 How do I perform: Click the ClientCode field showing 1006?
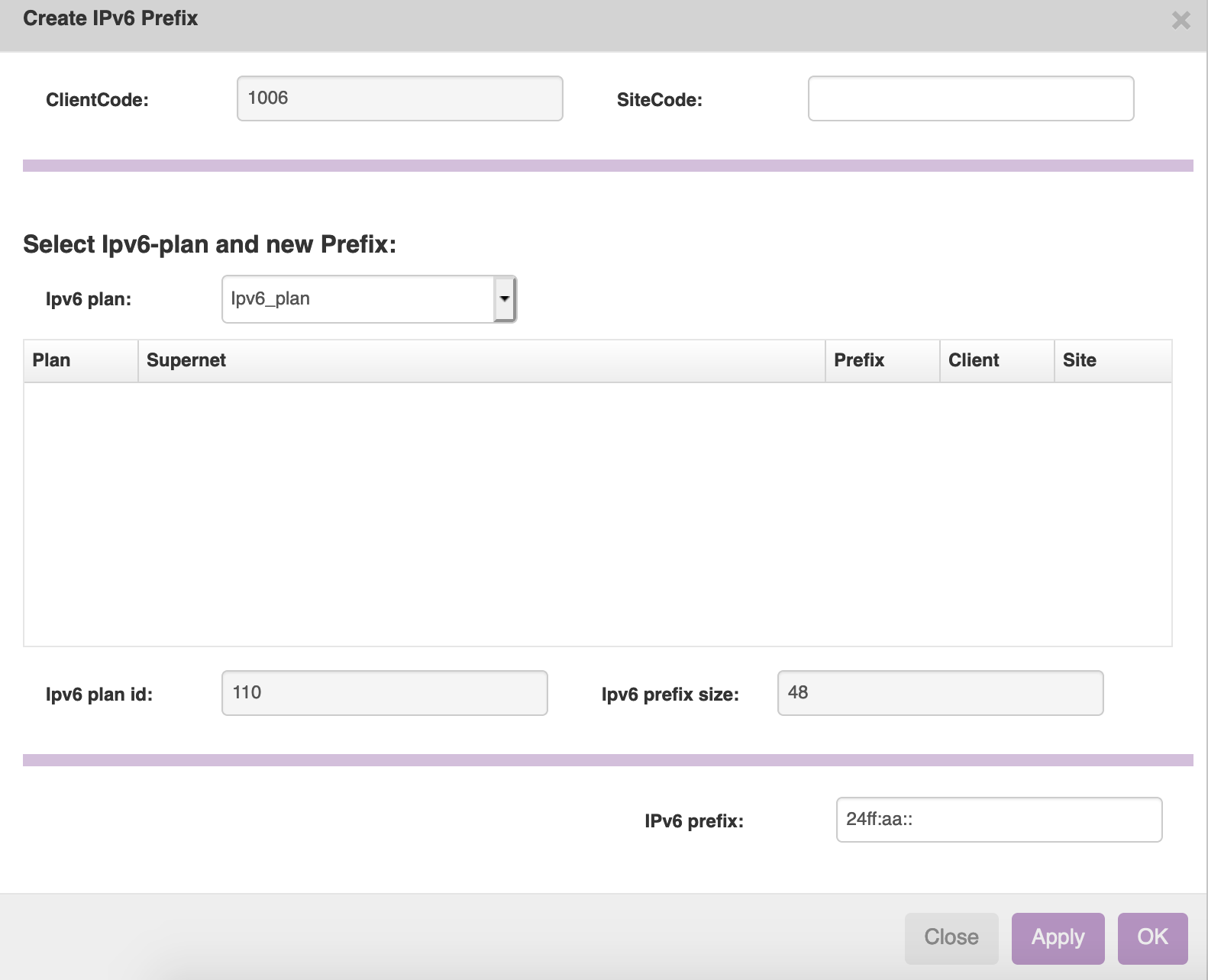(x=399, y=98)
